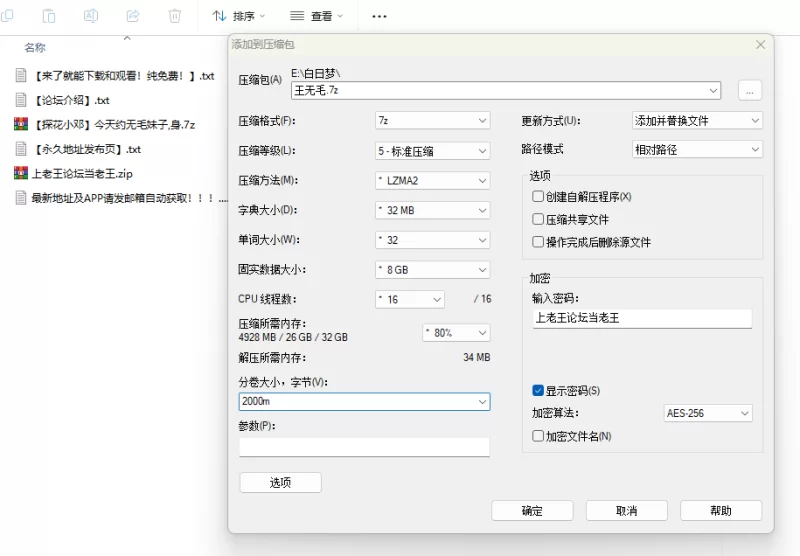Click the 确定 button

(532, 510)
